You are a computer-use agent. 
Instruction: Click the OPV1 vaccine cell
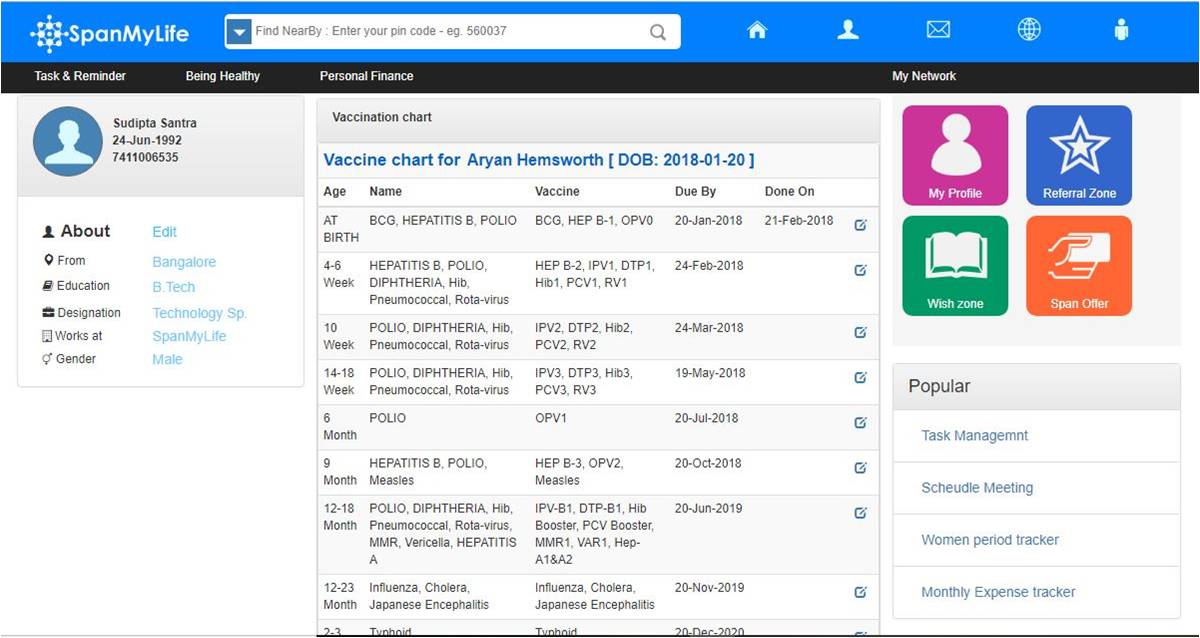pyautogui.click(x=551, y=418)
